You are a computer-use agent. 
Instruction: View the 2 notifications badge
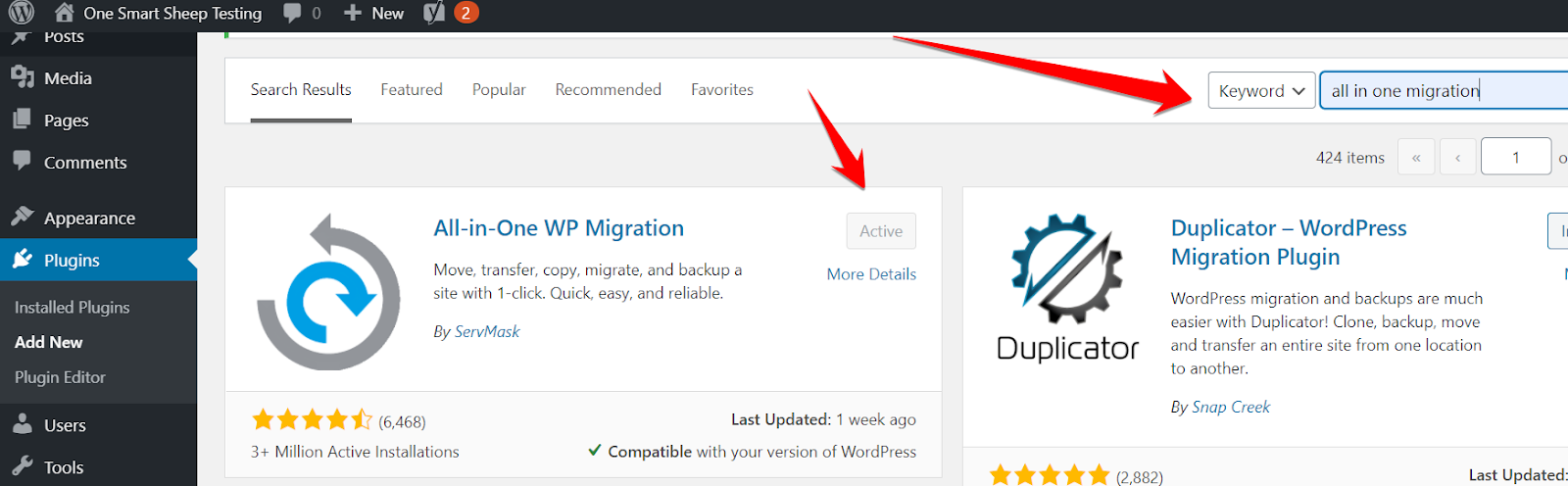466,13
